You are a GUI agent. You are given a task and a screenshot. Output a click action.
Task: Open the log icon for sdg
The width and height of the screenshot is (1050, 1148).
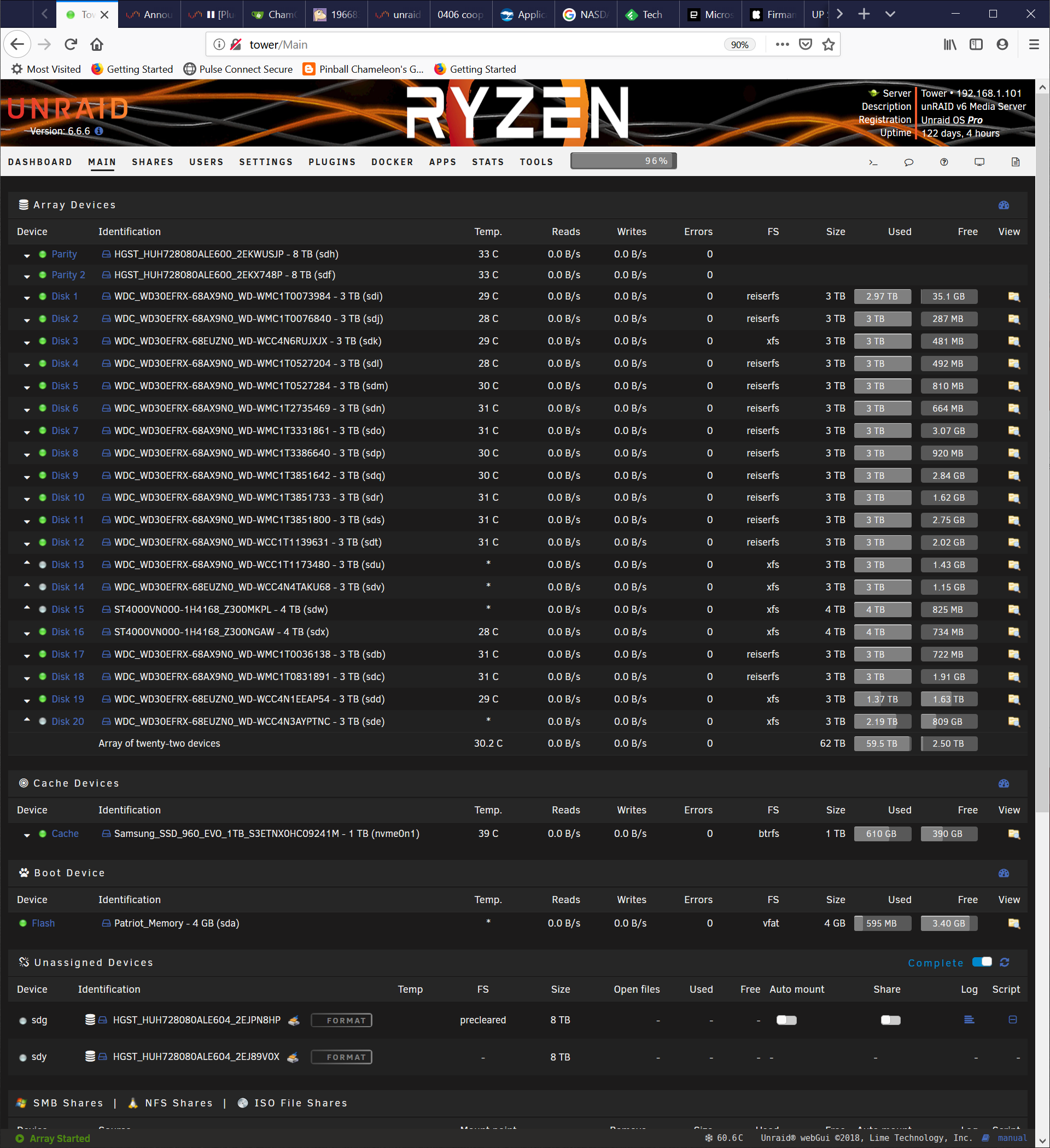969,1020
